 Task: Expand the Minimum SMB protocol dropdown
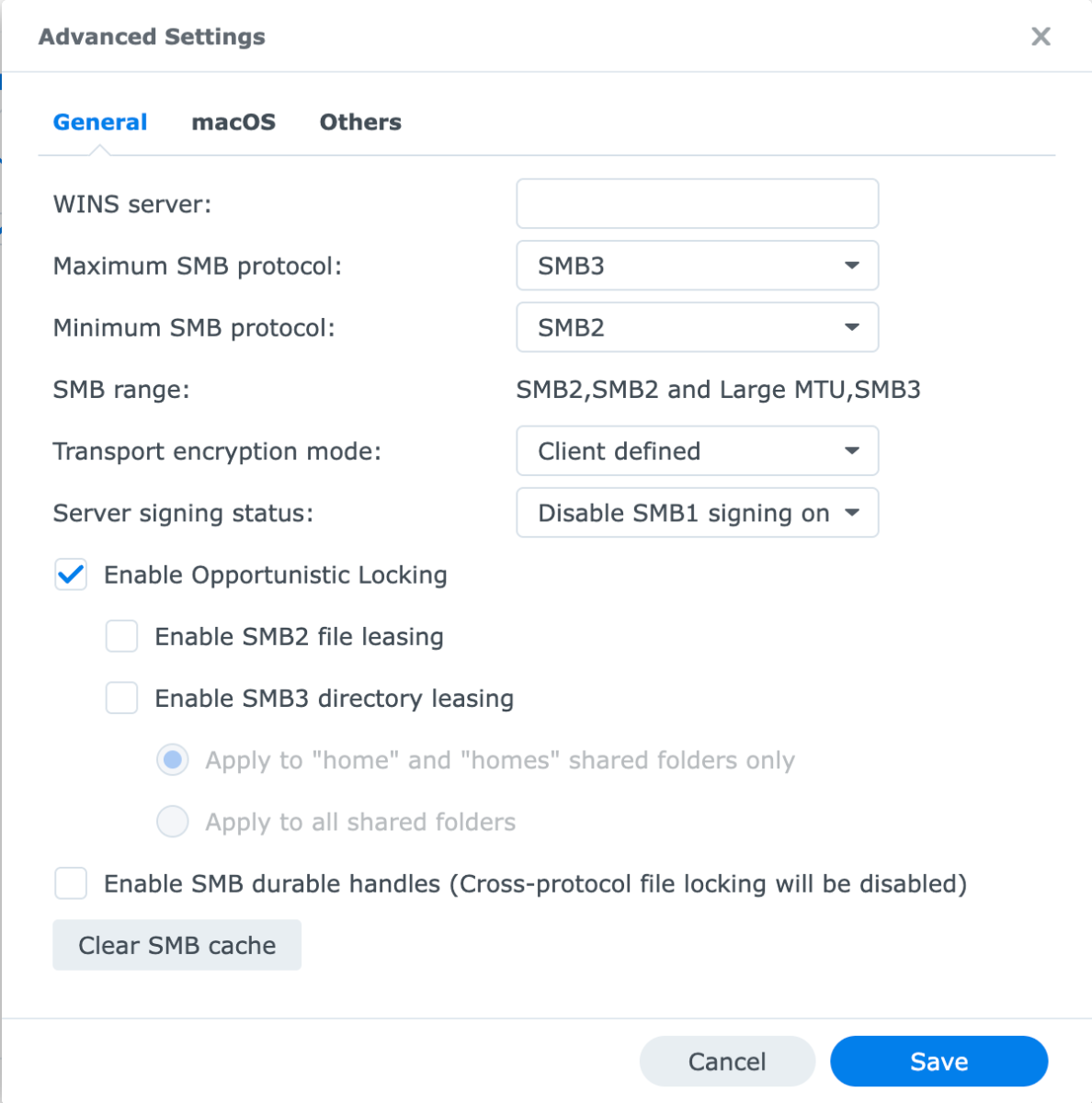697,327
